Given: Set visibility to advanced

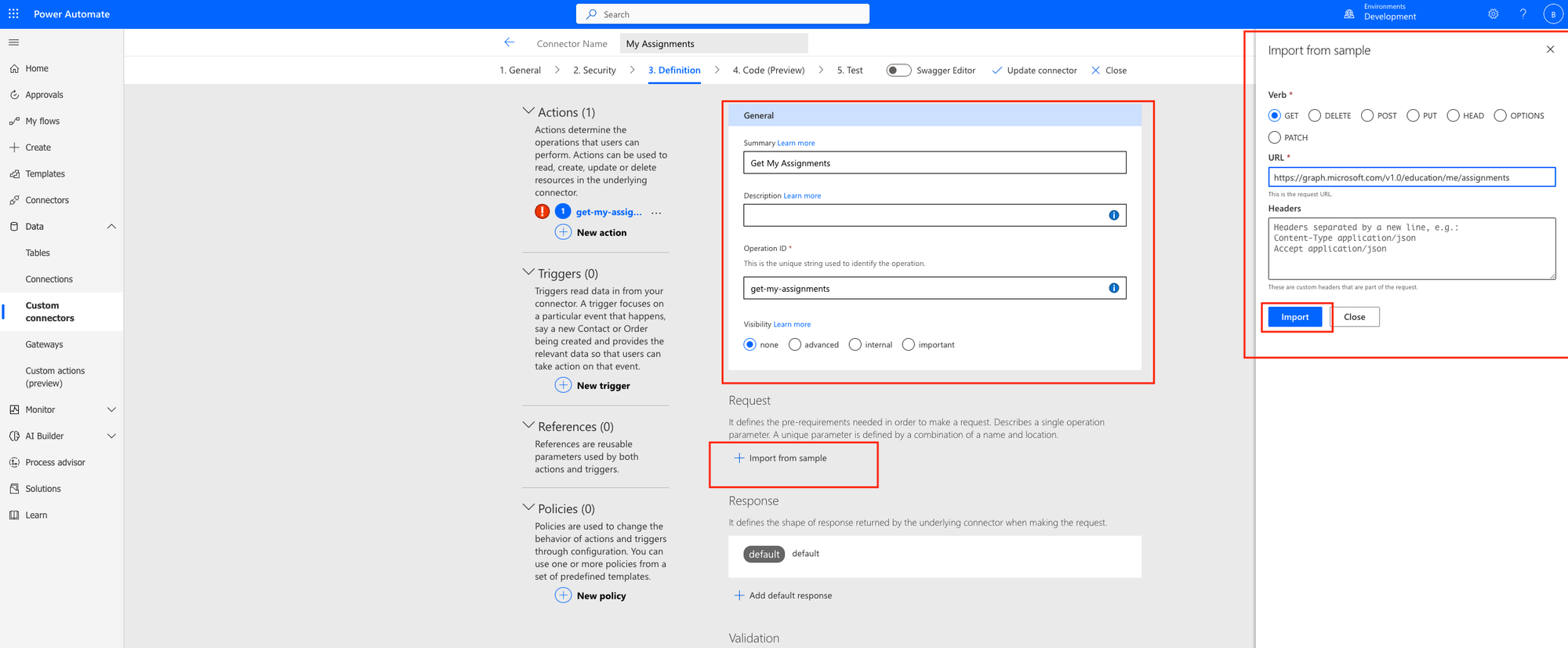Looking at the screenshot, I should click(x=795, y=344).
